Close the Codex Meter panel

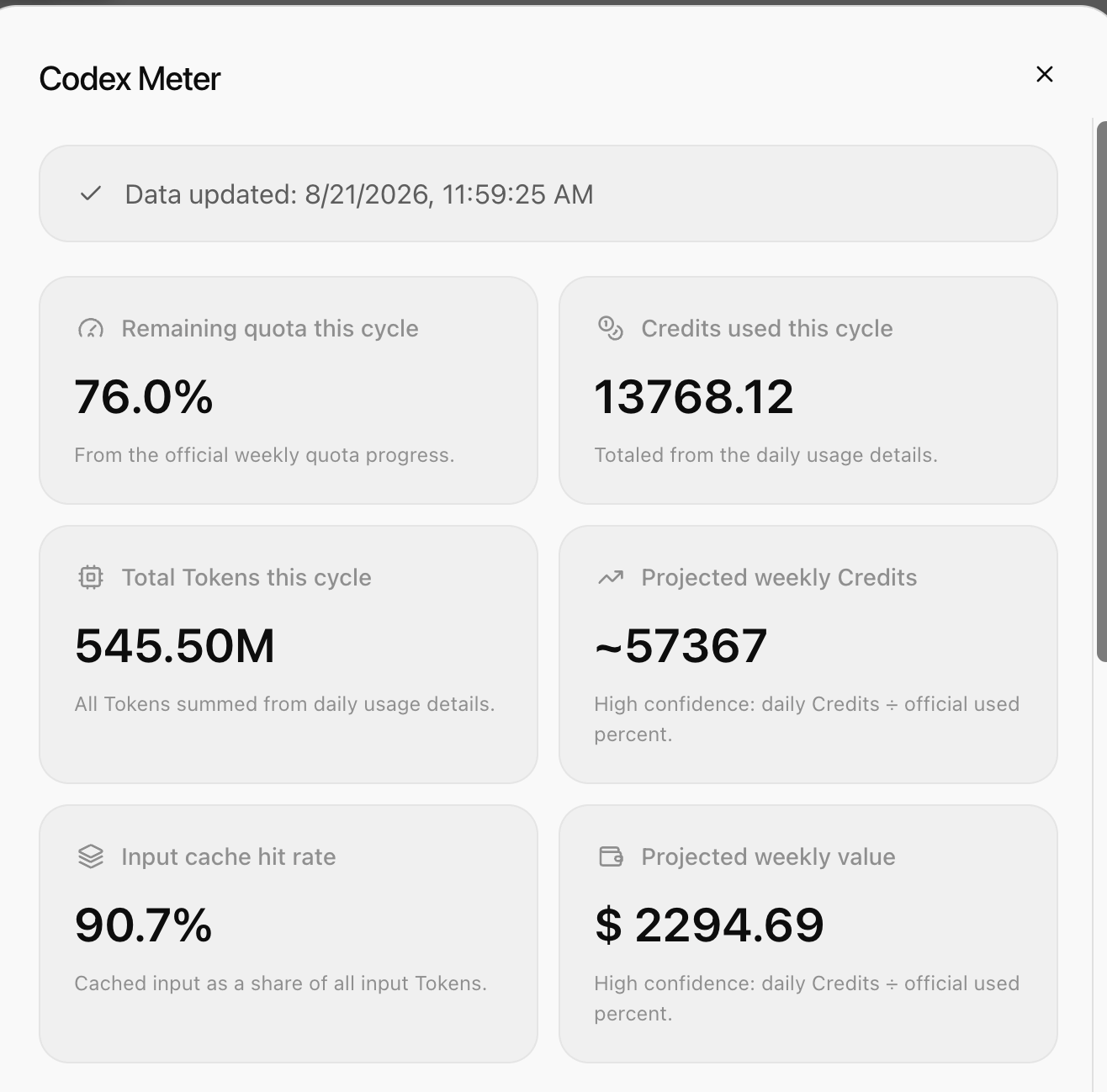(1045, 74)
